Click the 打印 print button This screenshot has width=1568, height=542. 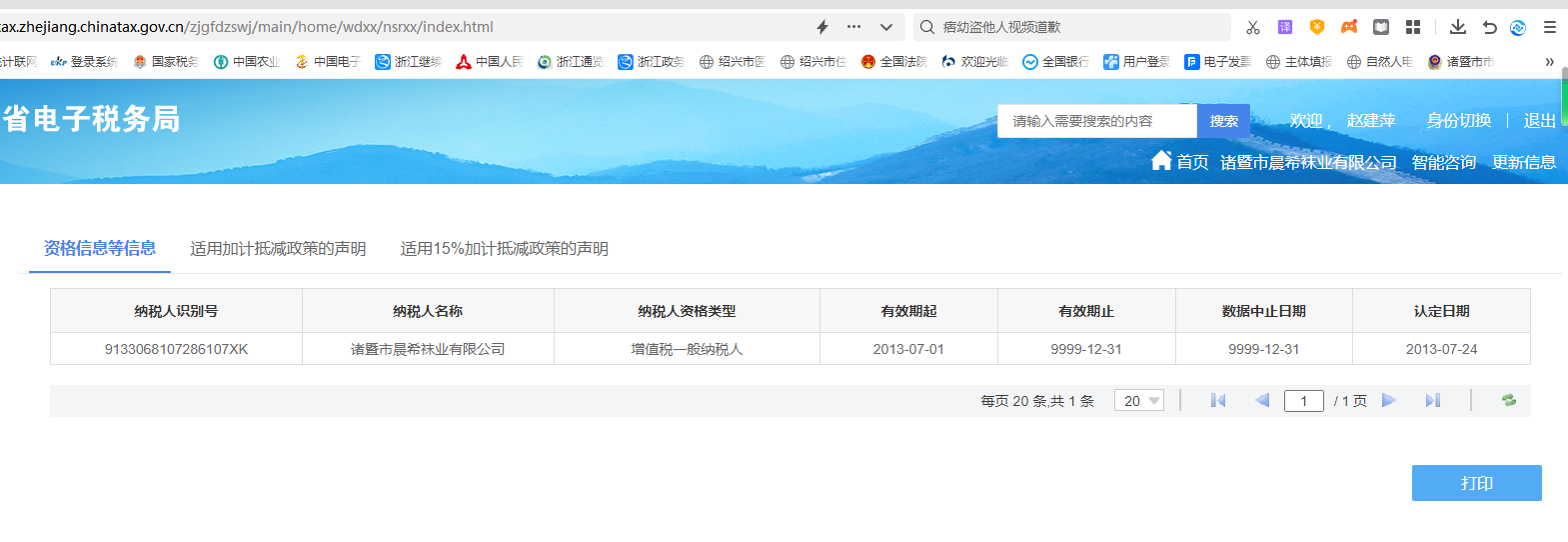(1476, 483)
